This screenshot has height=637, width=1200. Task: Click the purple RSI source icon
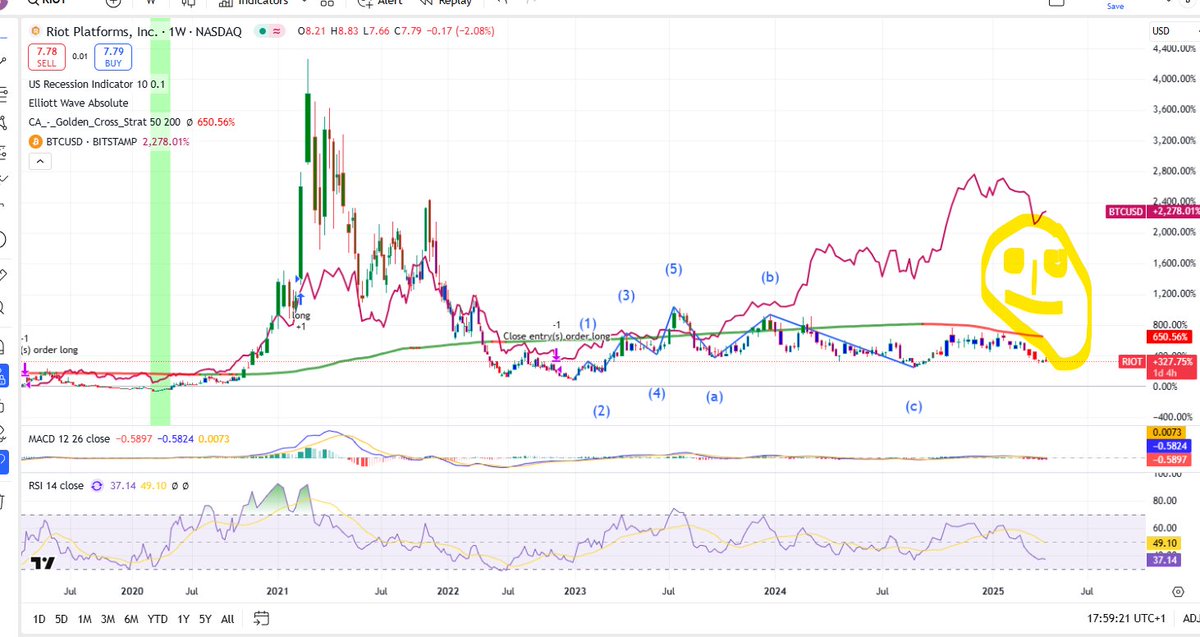pyautogui.click(x=97, y=485)
